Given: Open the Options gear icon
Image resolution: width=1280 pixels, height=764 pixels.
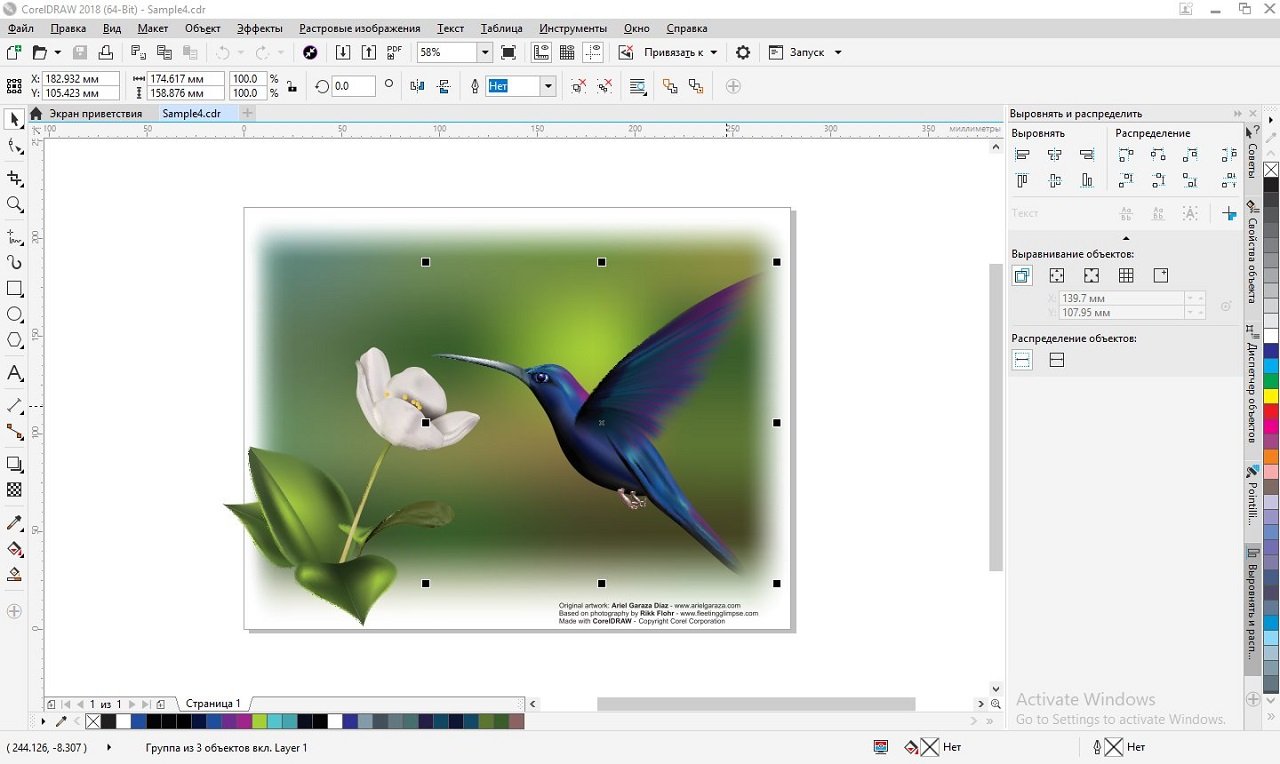Looking at the screenshot, I should (743, 52).
